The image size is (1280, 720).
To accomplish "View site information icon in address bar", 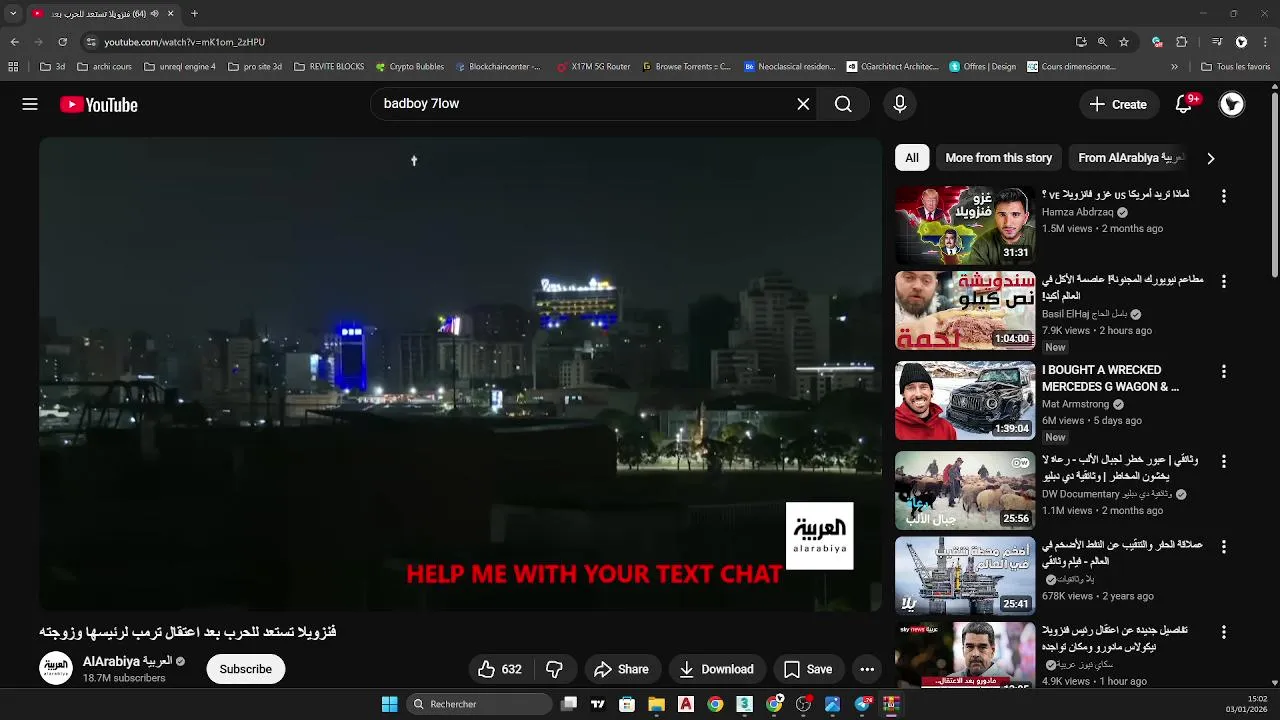I will (x=91, y=42).
